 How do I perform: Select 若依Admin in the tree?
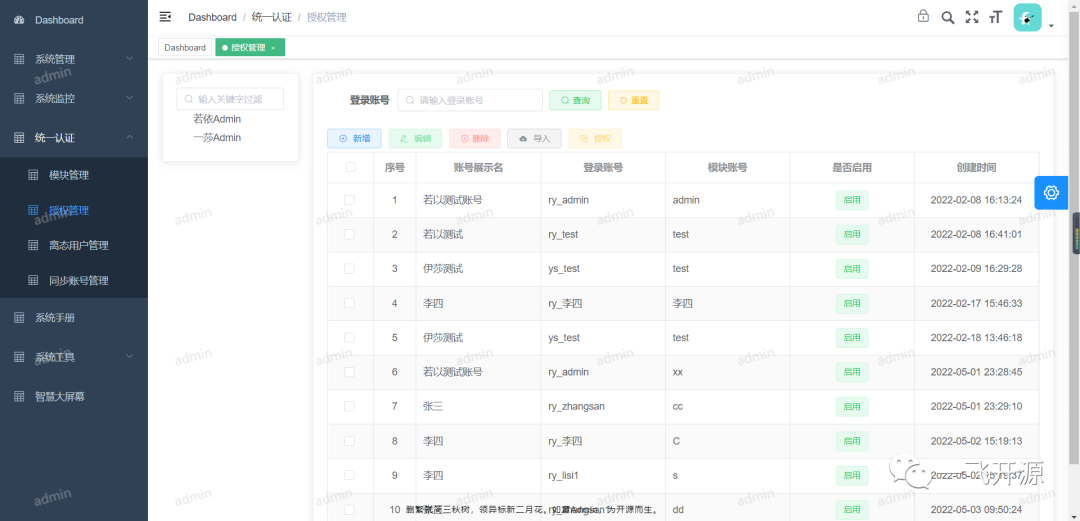tap(217, 119)
